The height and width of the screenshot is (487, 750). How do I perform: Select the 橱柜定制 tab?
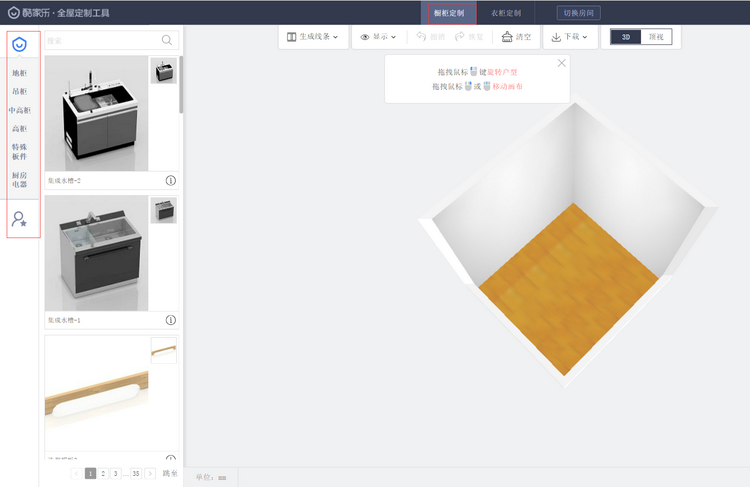pyautogui.click(x=449, y=13)
